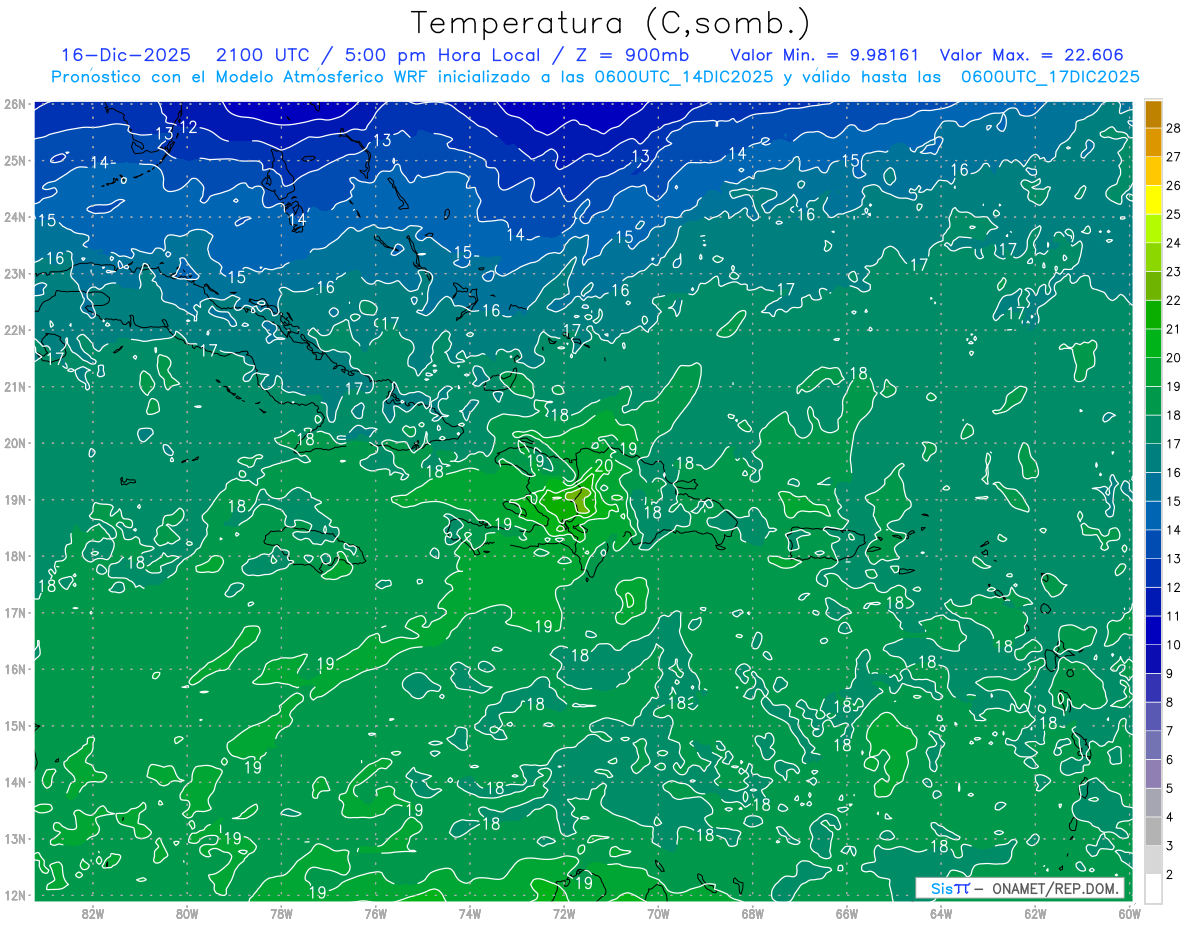The image size is (1200, 927).
Task: Click the '12' contour label on the map
Action: (x=188, y=127)
